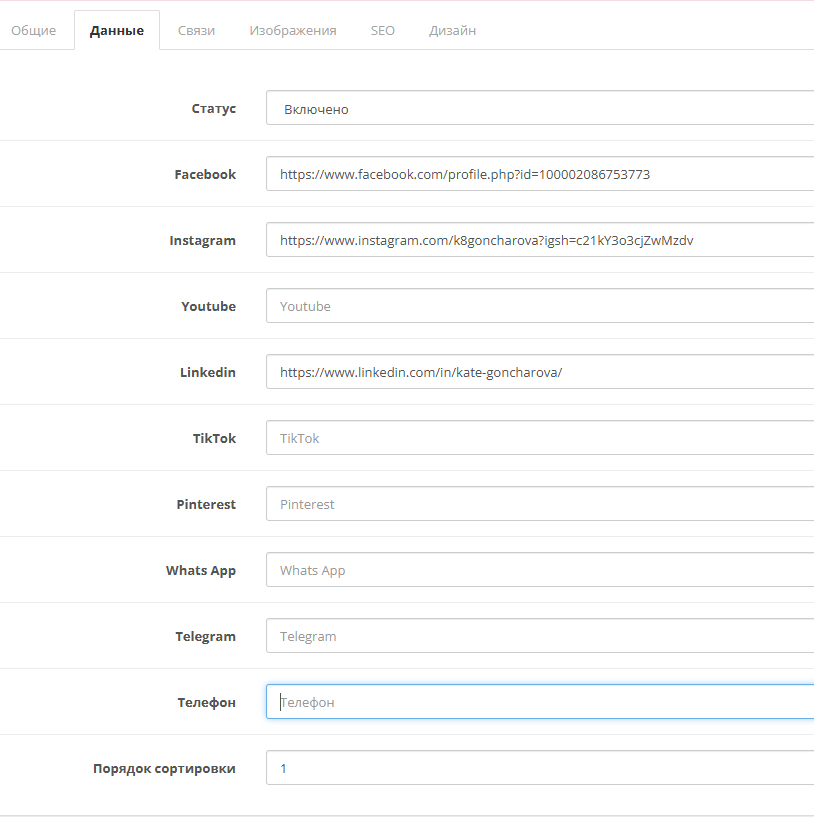
Task: Open the SEO tab
Action: coord(382,30)
